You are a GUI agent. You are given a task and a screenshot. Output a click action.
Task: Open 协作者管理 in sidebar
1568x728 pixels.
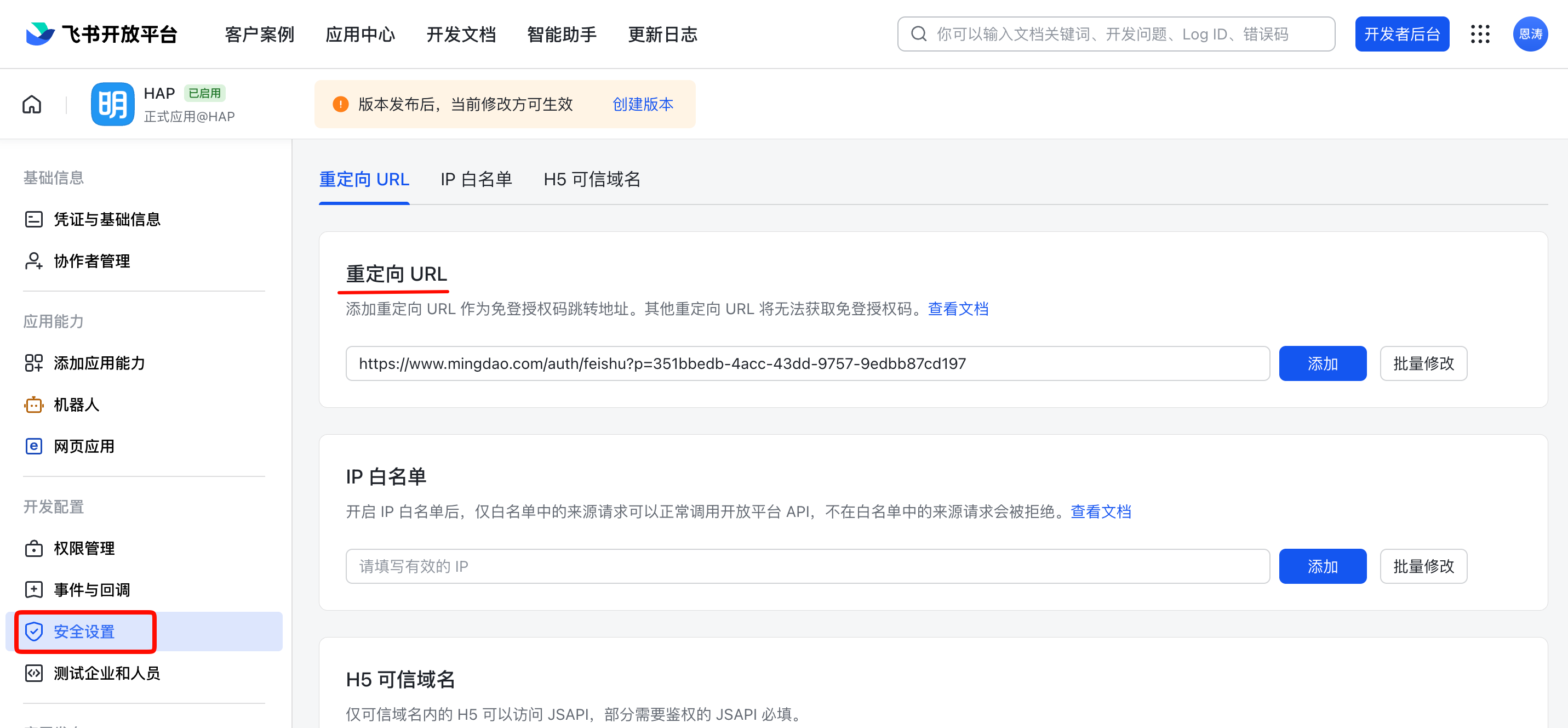click(x=144, y=261)
